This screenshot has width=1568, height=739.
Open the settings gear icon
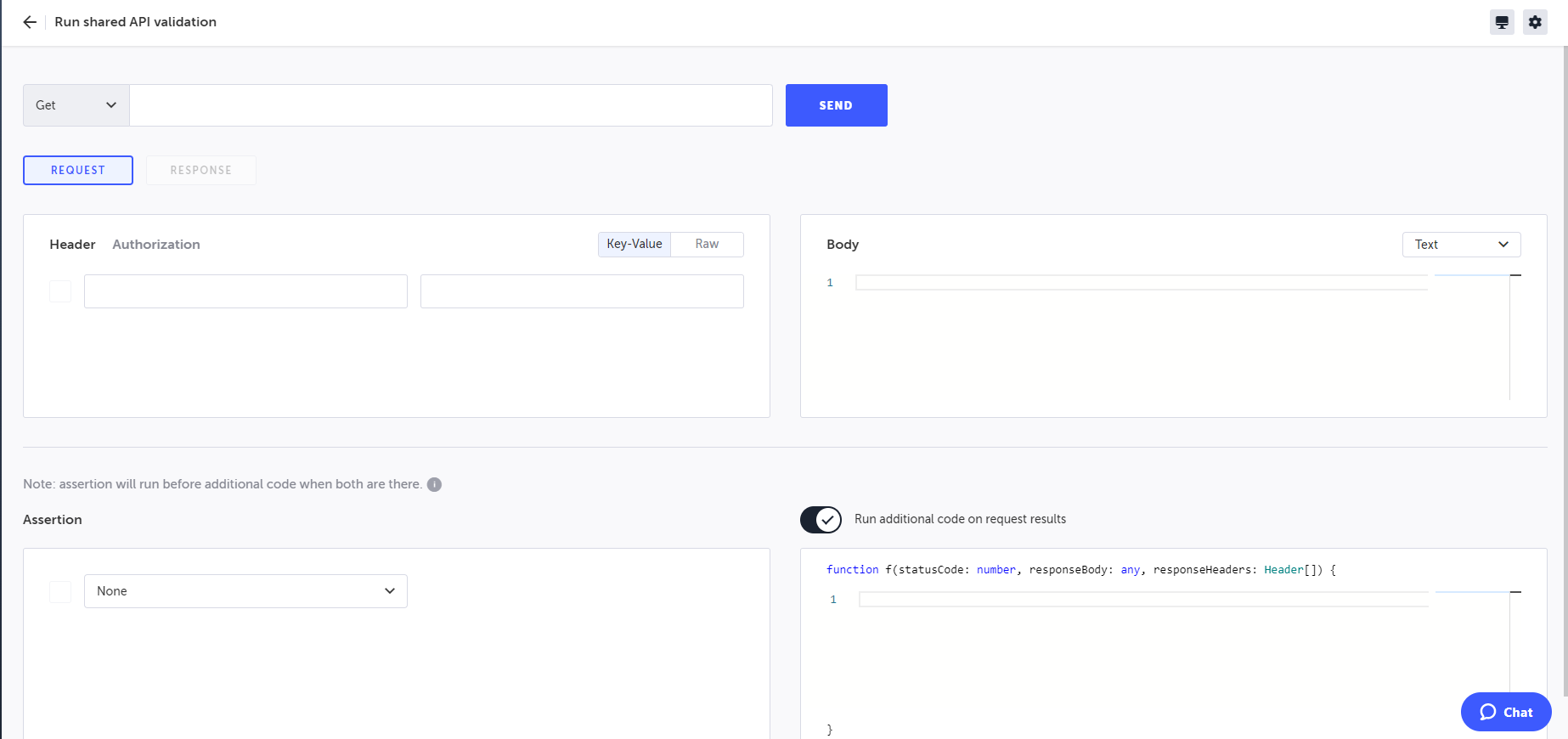(1535, 22)
